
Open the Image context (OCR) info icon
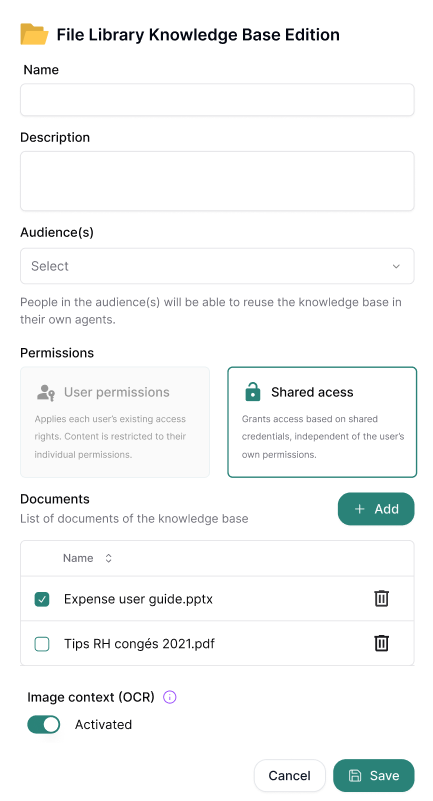(x=170, y=697)
